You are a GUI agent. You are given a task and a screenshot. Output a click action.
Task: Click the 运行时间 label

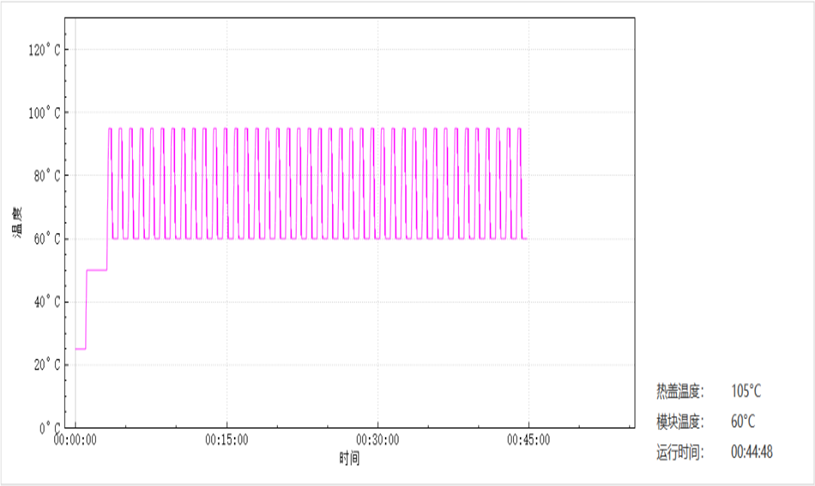tap(681, 452)
